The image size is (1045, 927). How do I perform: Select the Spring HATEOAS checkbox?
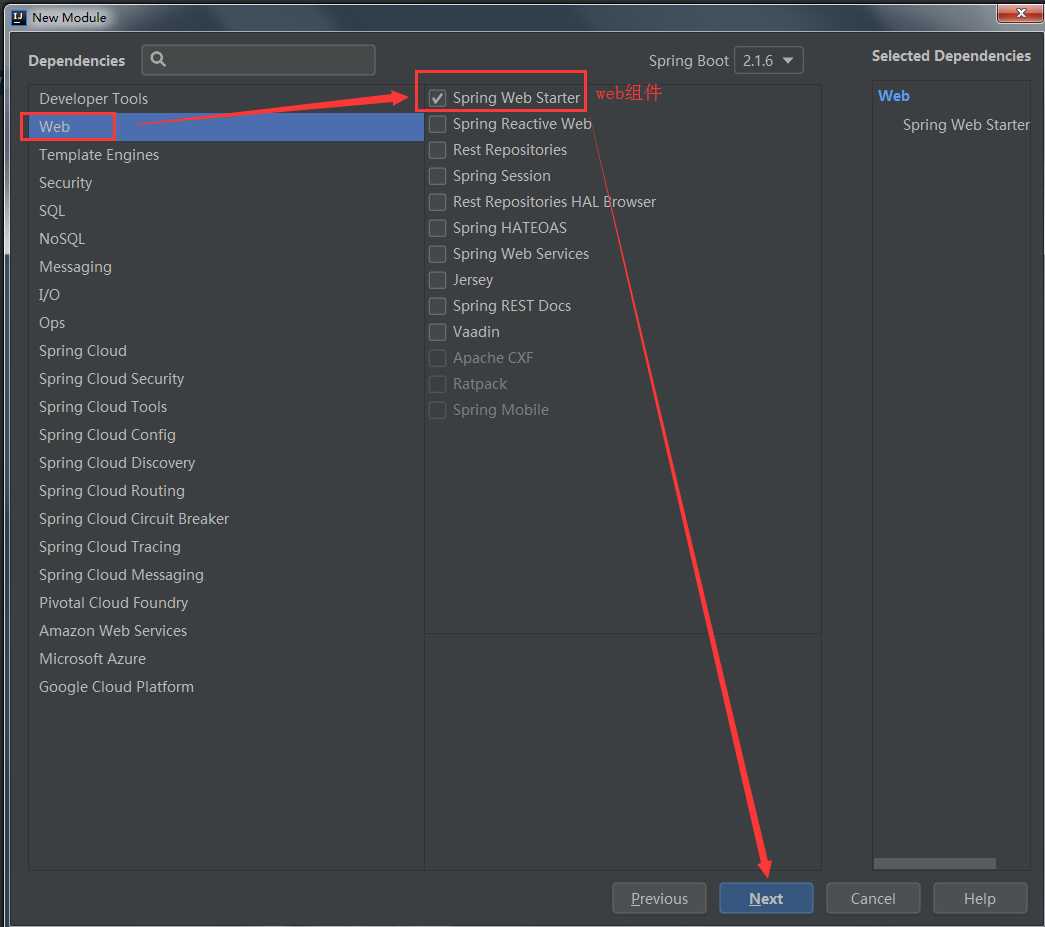437,228
